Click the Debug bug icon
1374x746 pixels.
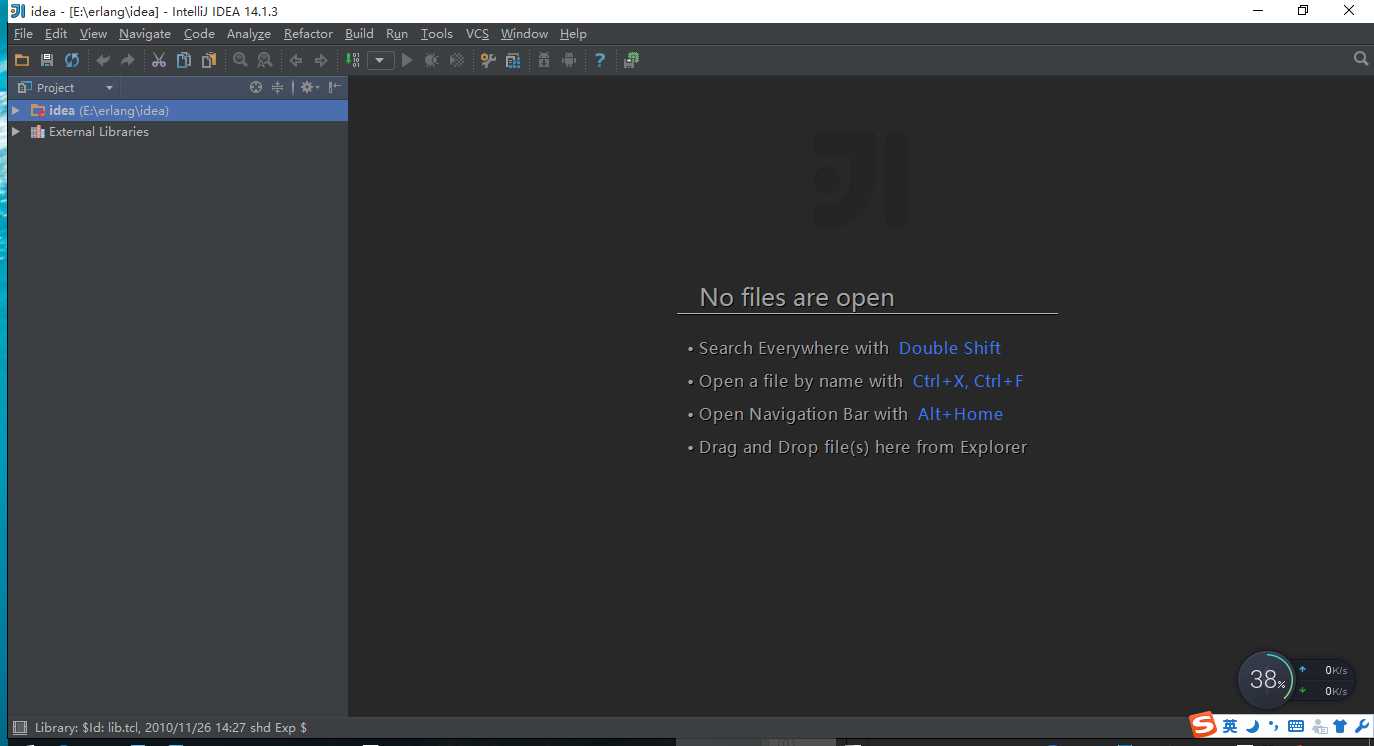(432, 60)
